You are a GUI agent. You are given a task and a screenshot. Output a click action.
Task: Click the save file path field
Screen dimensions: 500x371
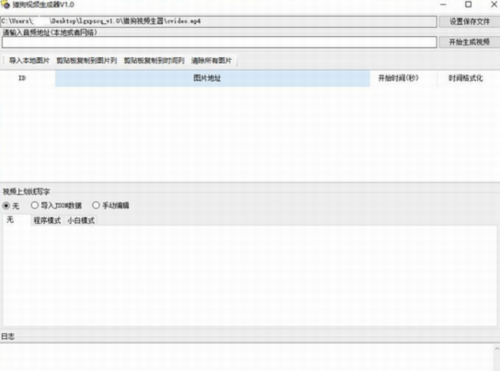[219, 21]
